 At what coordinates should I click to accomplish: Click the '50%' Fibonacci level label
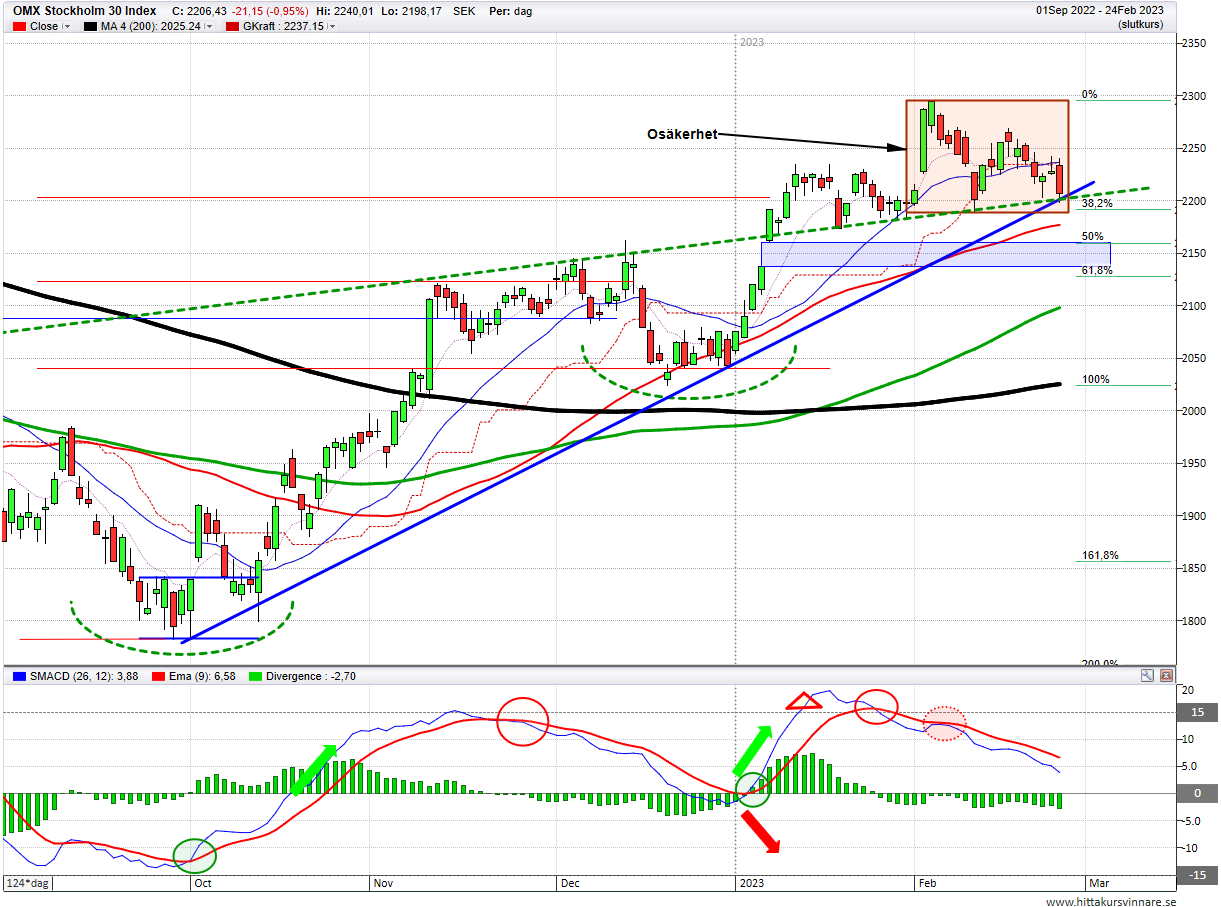[1092, 237]
